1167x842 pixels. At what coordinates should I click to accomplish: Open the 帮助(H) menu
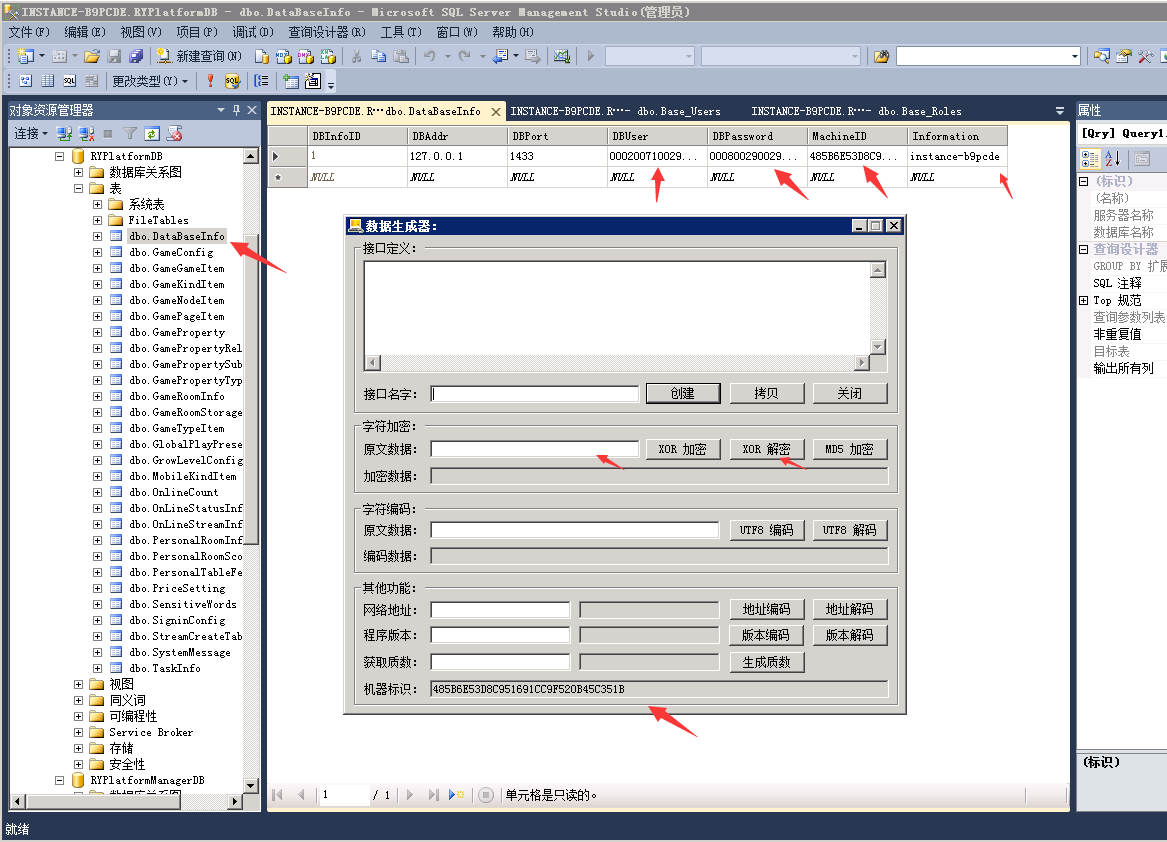[x=513, y=32]
